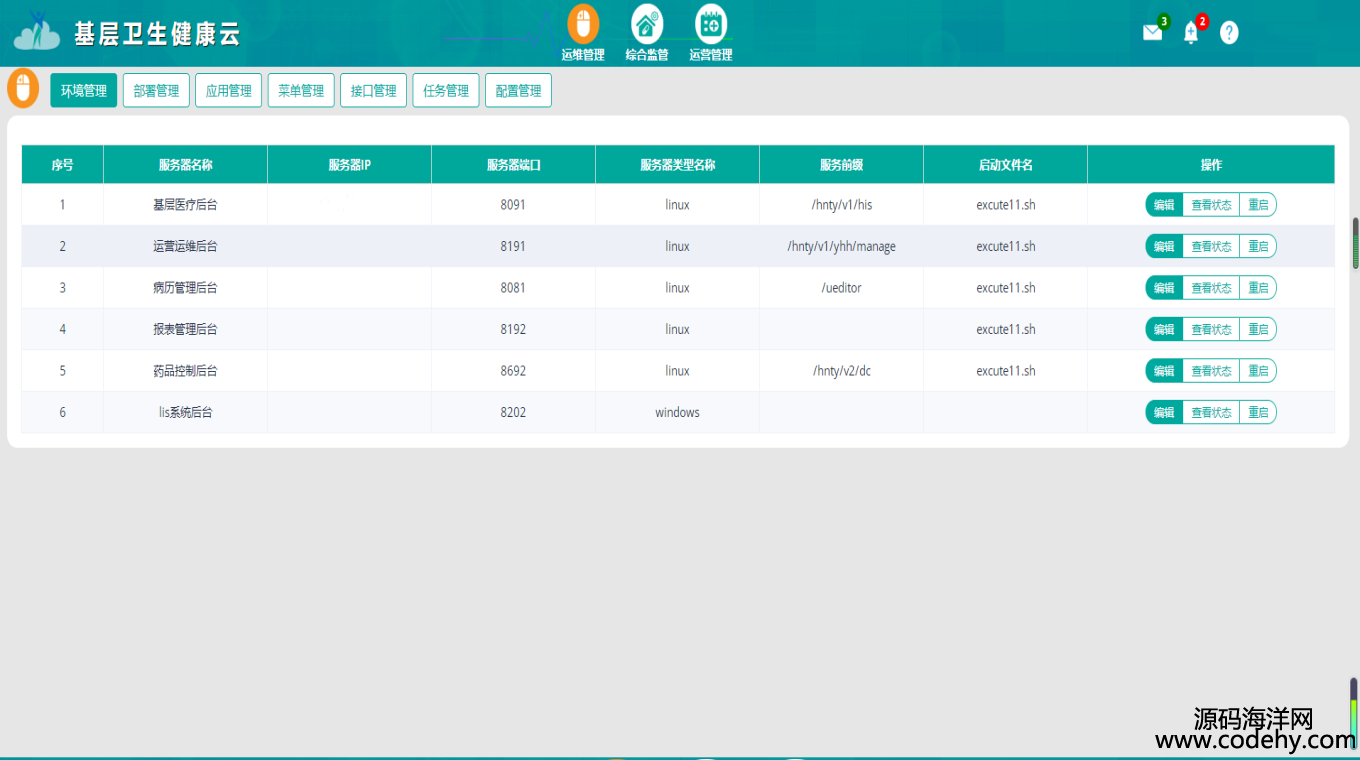Click the port cell 8192
The image size is (1360, 760).
[513, 329]
